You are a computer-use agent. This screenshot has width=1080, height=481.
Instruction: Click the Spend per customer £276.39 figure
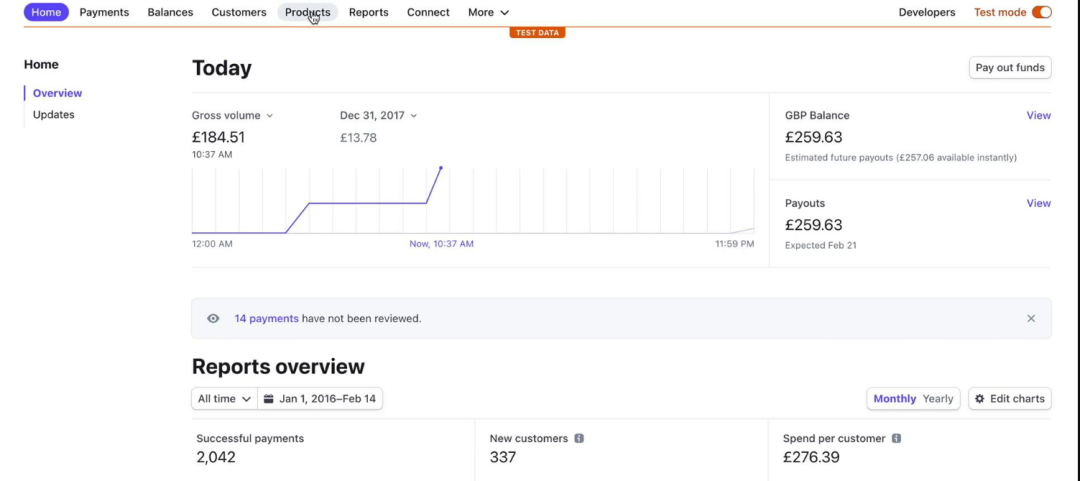pos(811,457)
